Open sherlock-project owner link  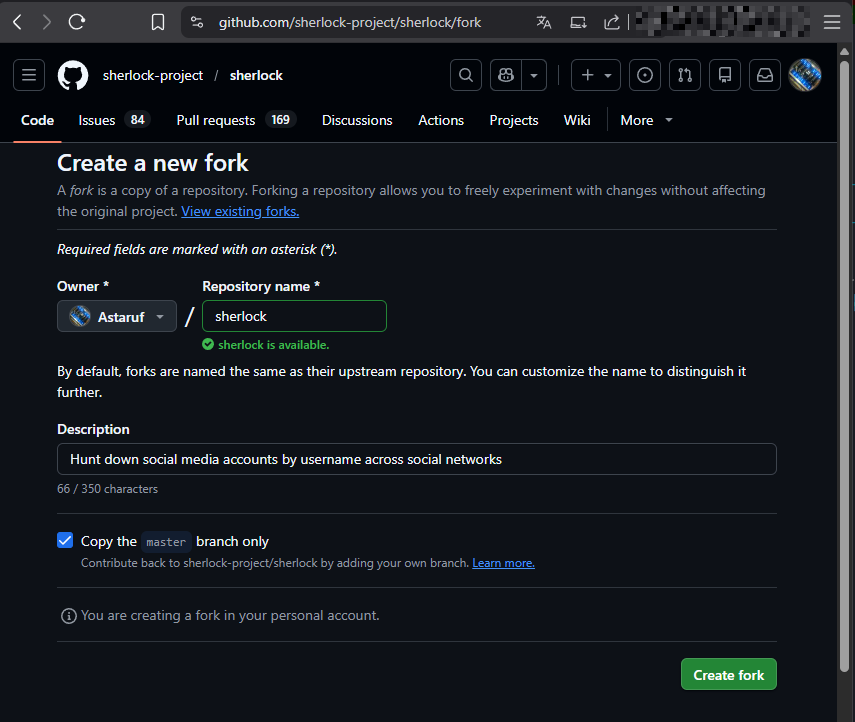pyautogui.click(x=153, y=75)
